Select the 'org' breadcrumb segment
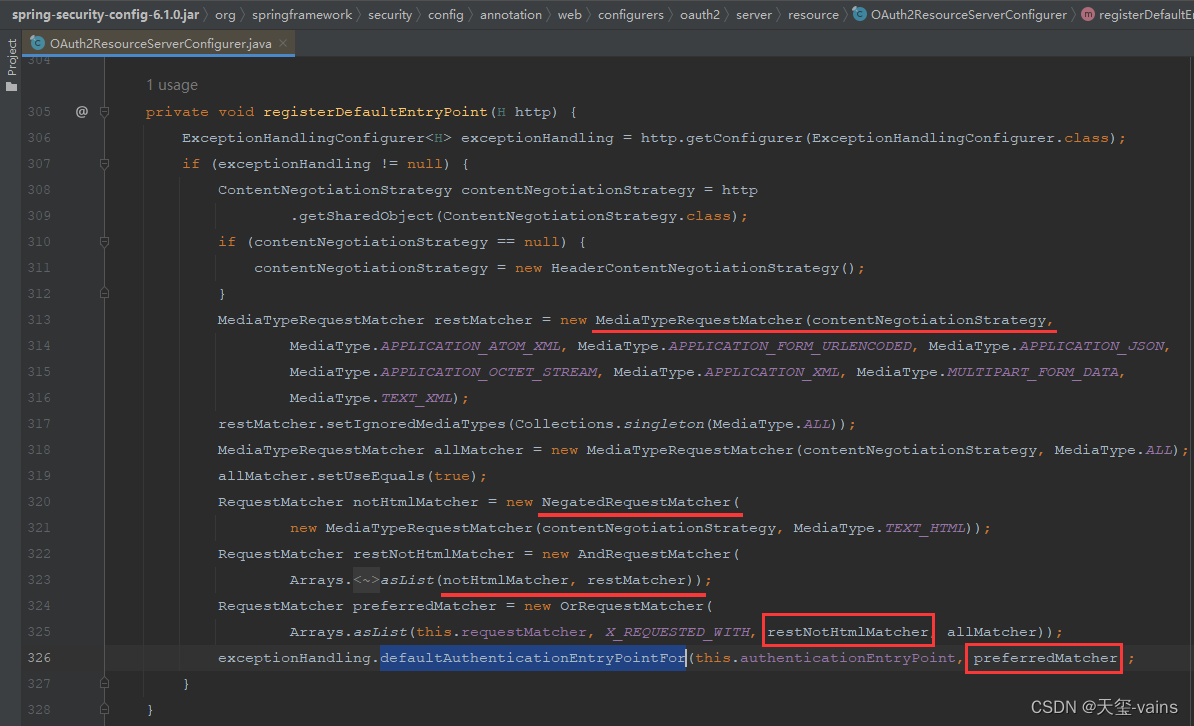This screenshot has height=726, width=1194. (x=225, y=14)
